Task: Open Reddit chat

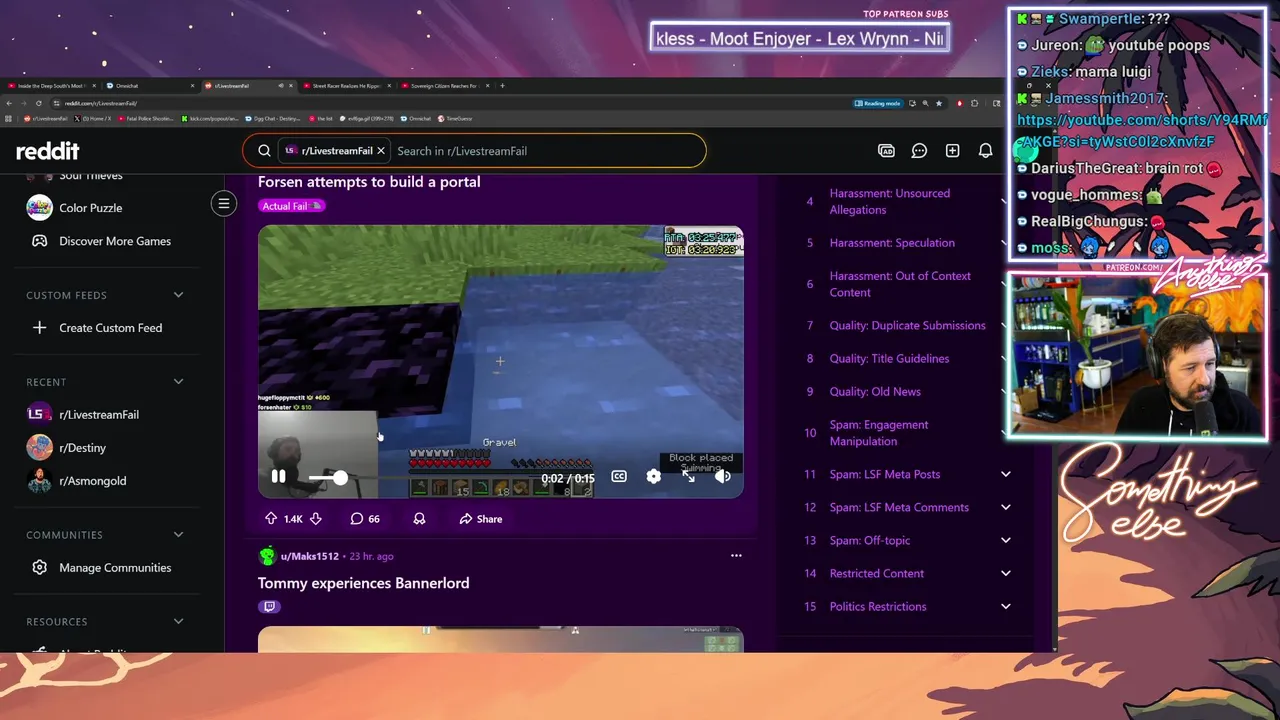Action: click(x=919, y=151)
